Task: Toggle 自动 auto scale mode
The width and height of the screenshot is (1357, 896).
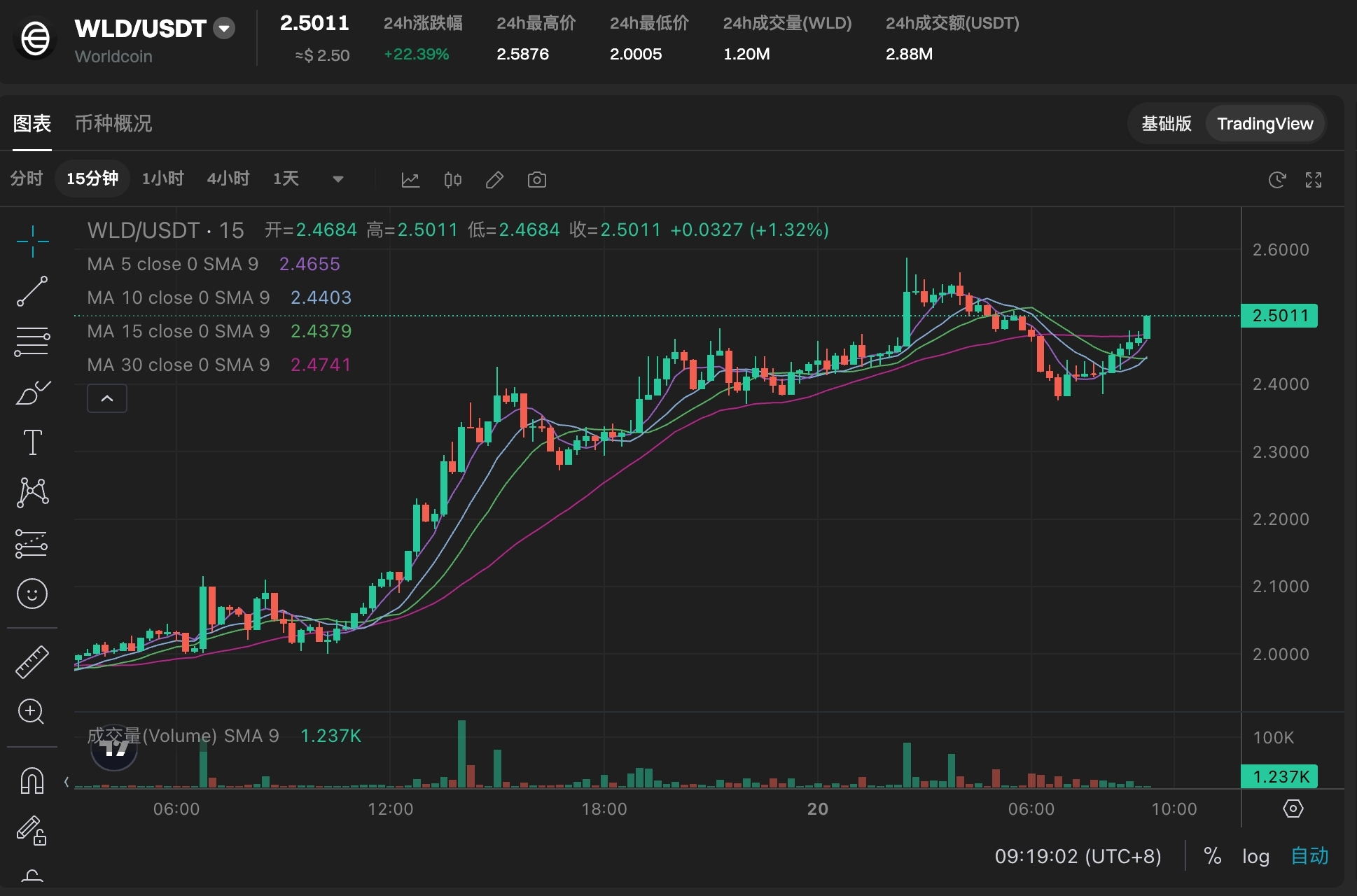Action: 1309,856
